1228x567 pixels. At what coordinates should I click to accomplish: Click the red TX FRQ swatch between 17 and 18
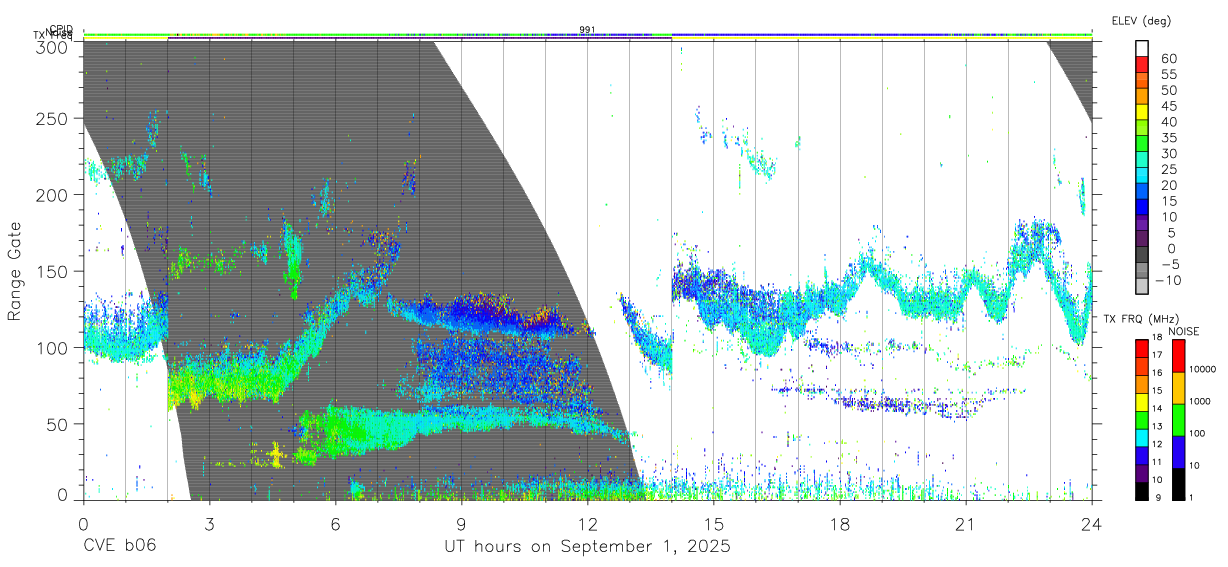pos(1142,348)
